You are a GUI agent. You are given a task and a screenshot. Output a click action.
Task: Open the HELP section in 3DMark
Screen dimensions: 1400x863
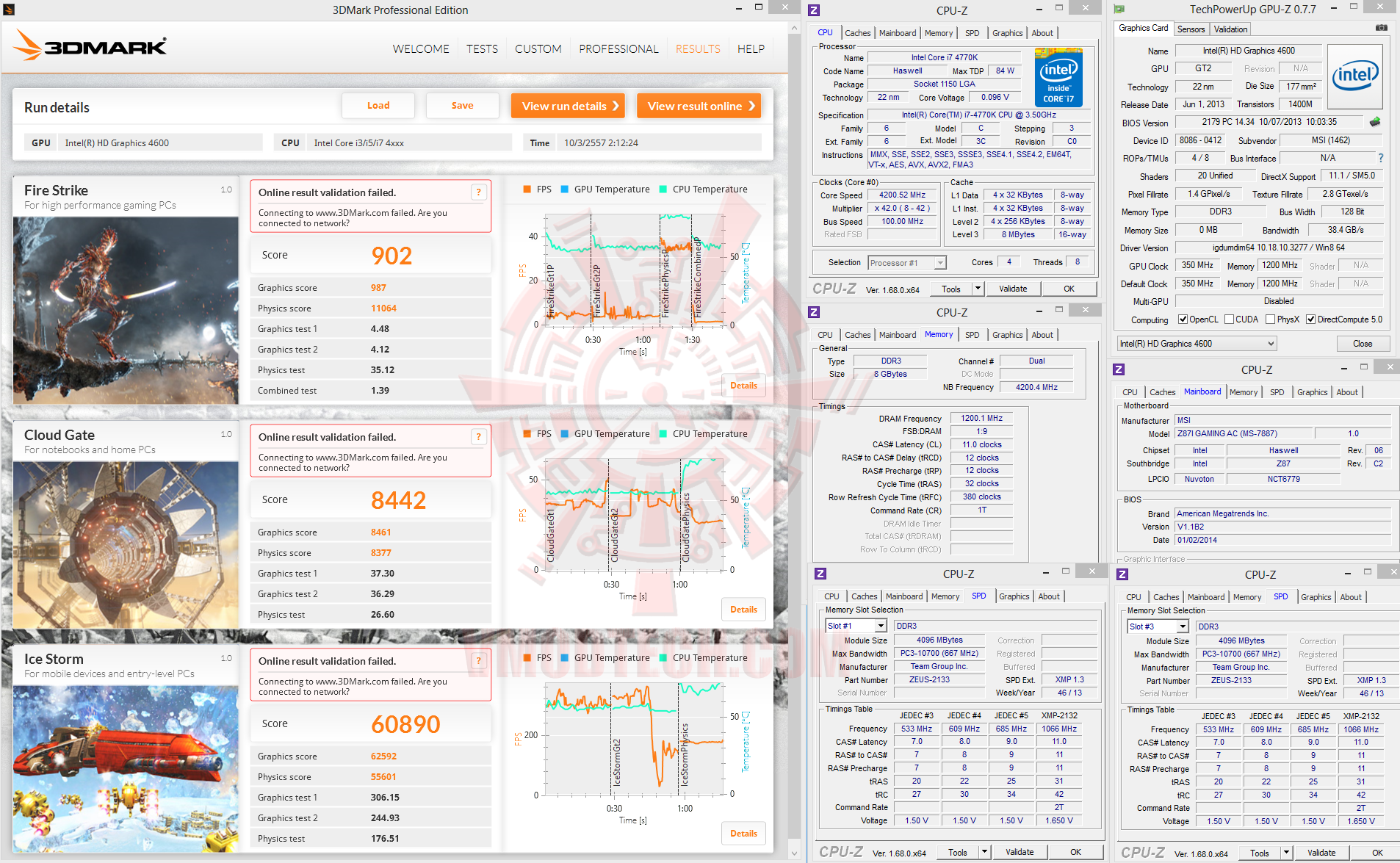pyautogui.click(x=751, y=49)
